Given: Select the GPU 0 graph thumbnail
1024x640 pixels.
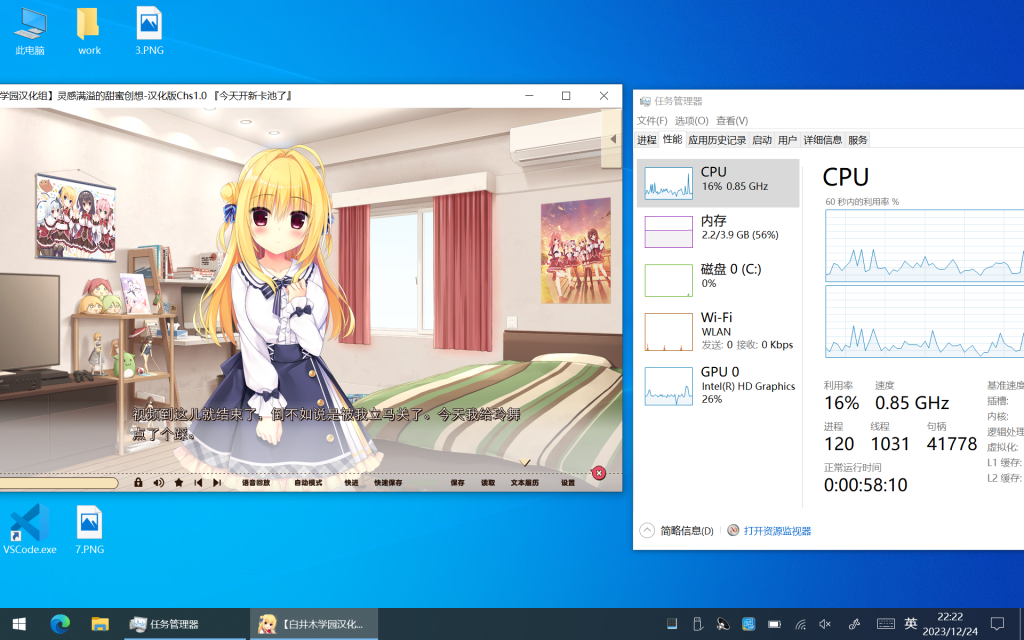Looking at the screenshot, I should coord(669,386).
